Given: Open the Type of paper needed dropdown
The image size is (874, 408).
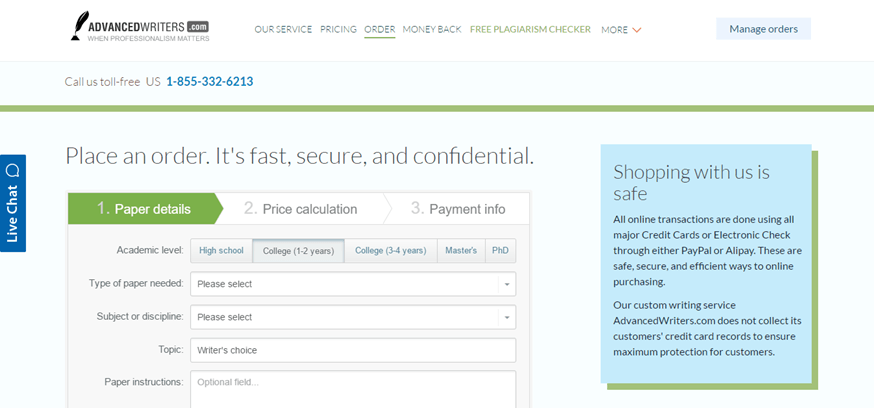Looking at the screenshot, I should (353, 284).
